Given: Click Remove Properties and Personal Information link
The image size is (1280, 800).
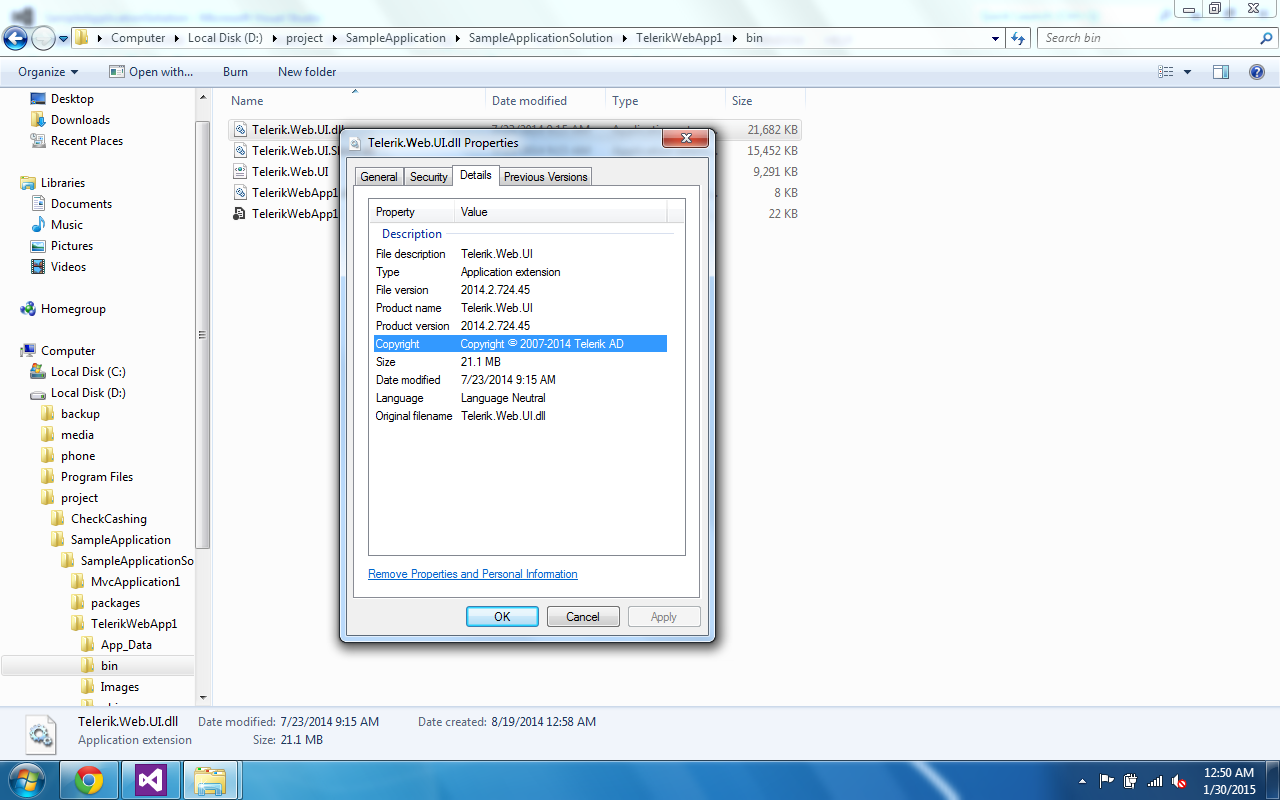Looking at the screenshot, I should [x=473, y=574].
